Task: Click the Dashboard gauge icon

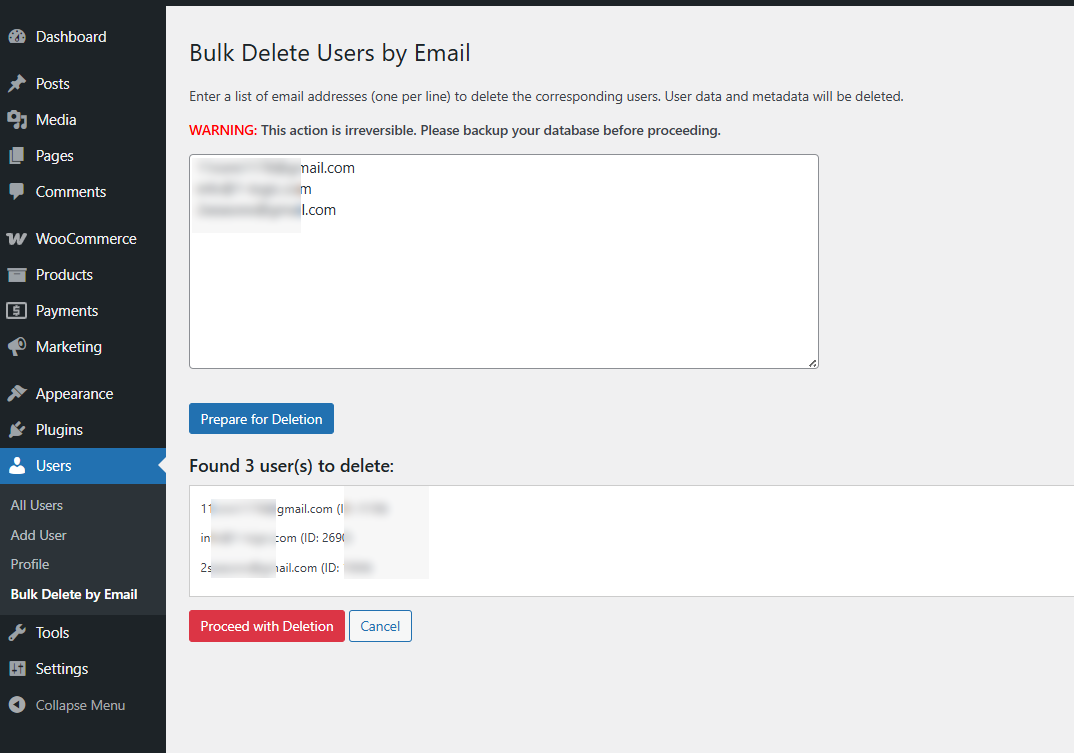Action: 17,37
